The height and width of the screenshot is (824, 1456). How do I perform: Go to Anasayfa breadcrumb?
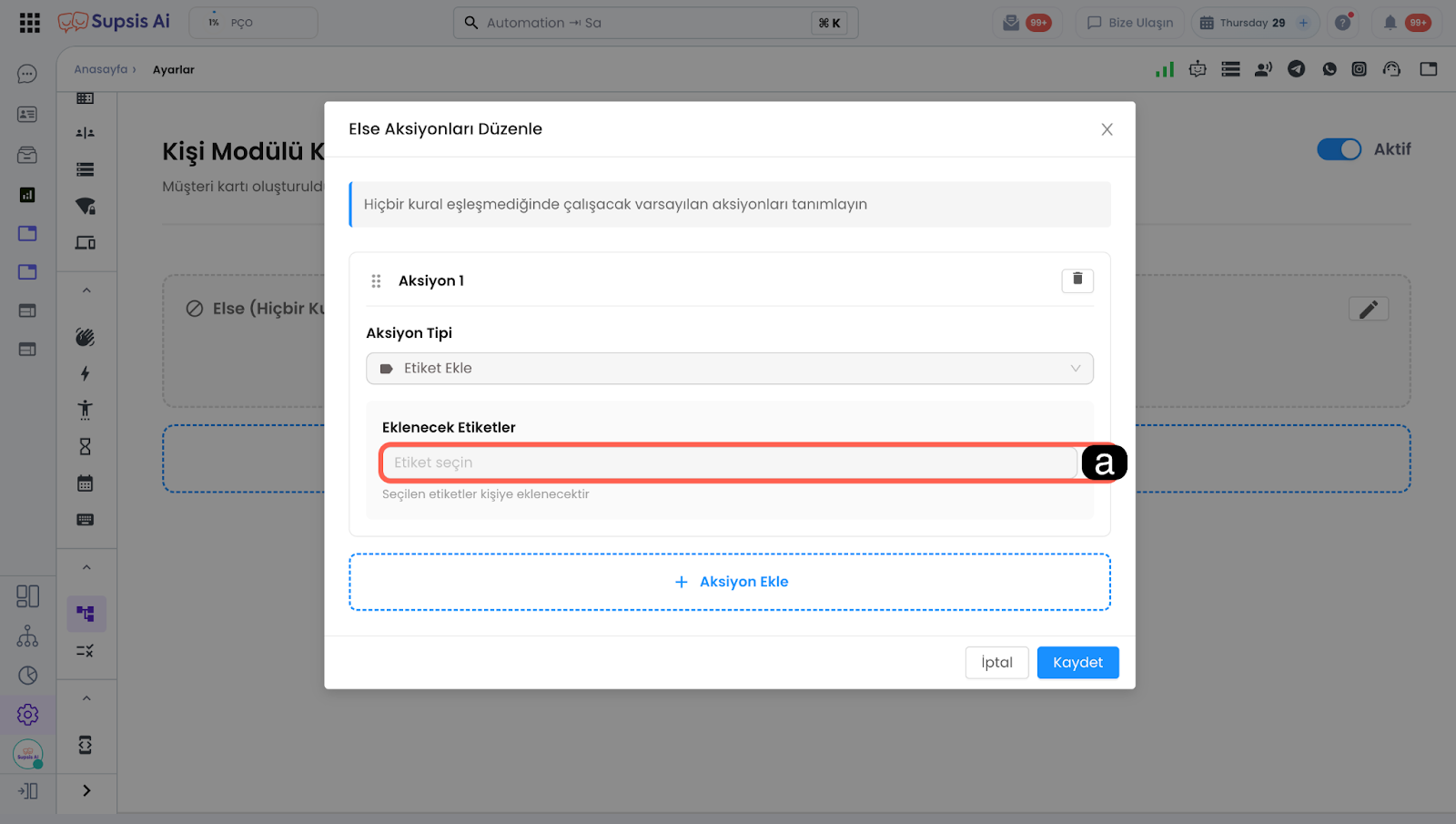(x=101, y=69)
